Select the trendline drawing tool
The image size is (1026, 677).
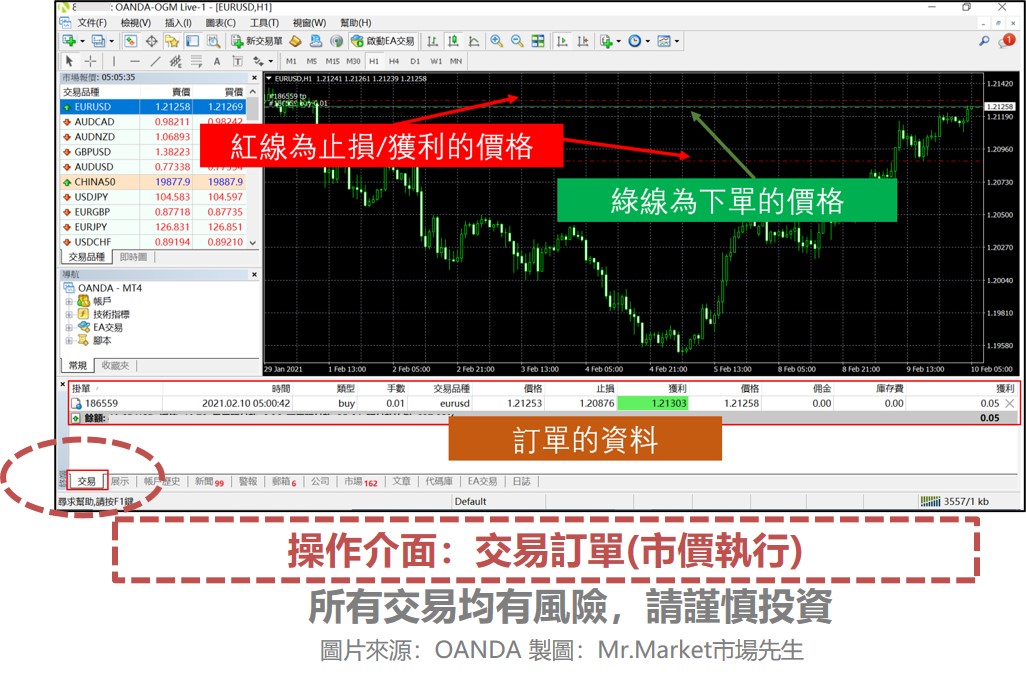(x=155, y=61)
